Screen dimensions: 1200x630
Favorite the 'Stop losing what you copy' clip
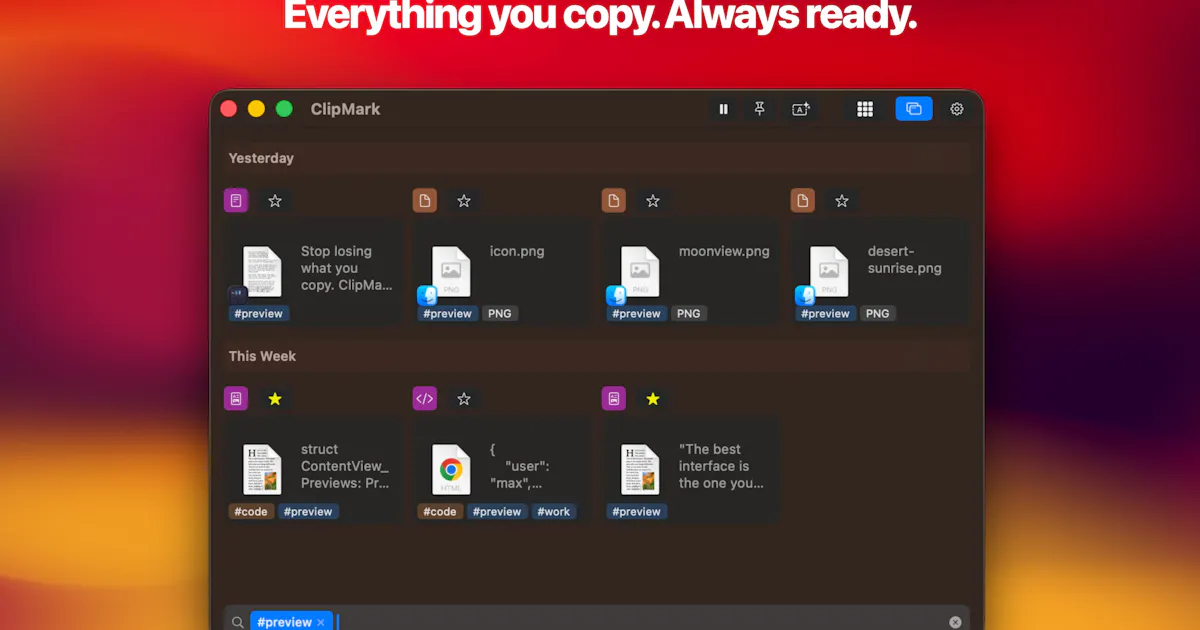click(275, 201)
